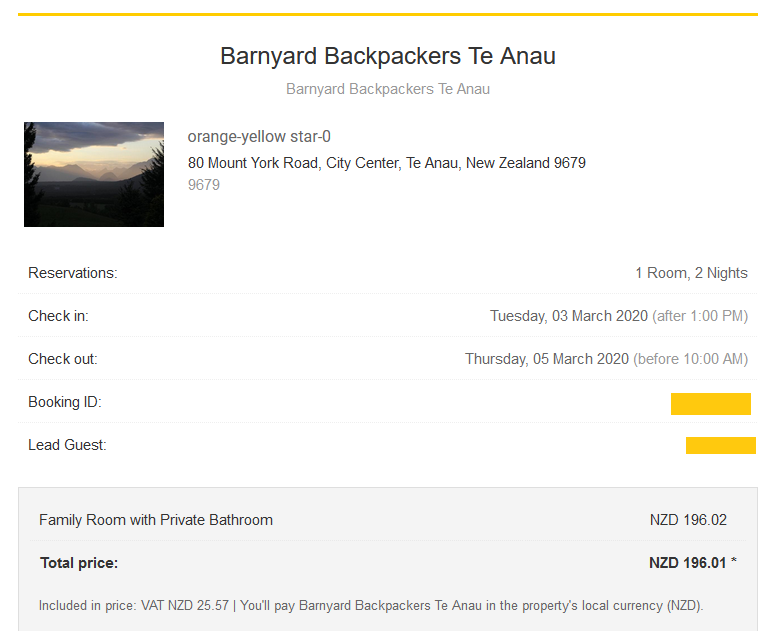Click the Tuesday, 03 March 2020 check-in date

tap(568, 316)
